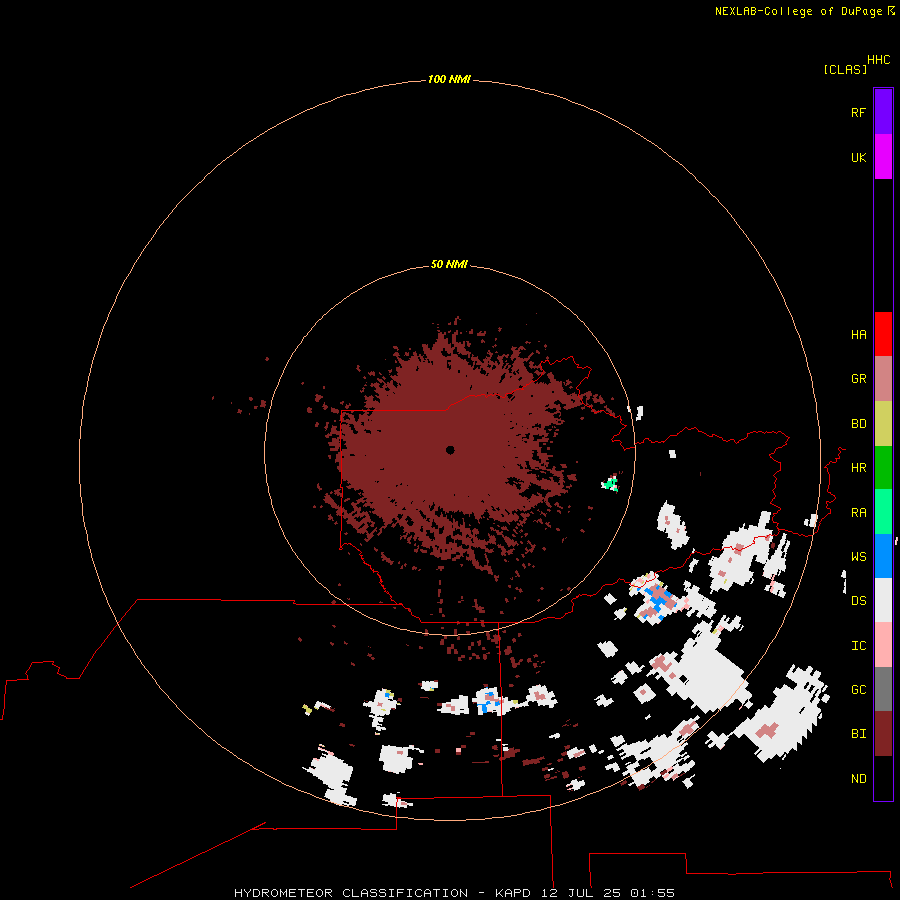This screenshot has width=900, height=900.
Task: Click the HA legend label
Action: click(858, 335)
